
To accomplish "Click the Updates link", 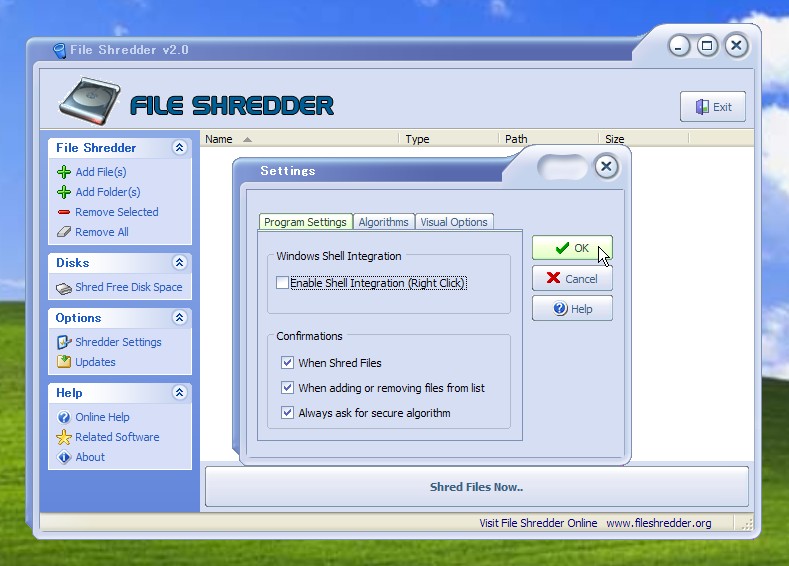I will click(x=95, y=362).
